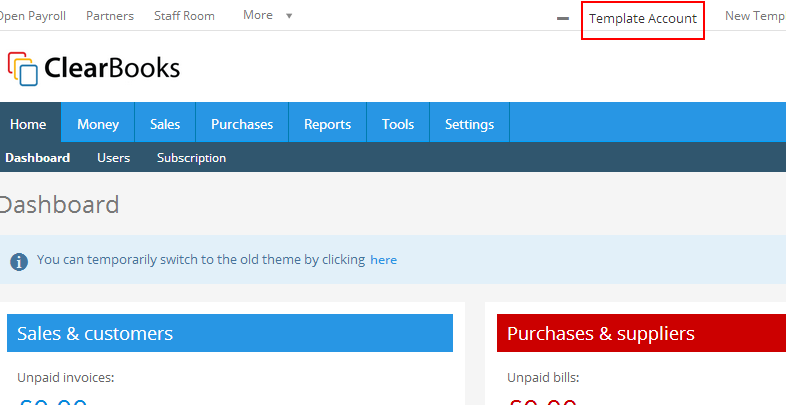The image size is (786, 405).
Task: Open the Tools menu
Action: [x=398, y=124]
